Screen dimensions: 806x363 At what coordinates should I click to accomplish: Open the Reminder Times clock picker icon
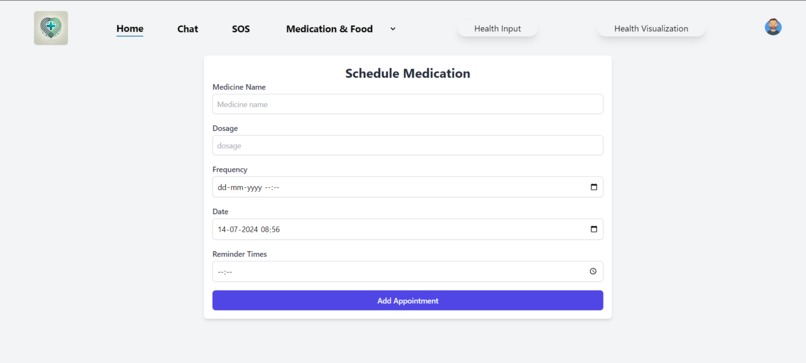point(593,271)
